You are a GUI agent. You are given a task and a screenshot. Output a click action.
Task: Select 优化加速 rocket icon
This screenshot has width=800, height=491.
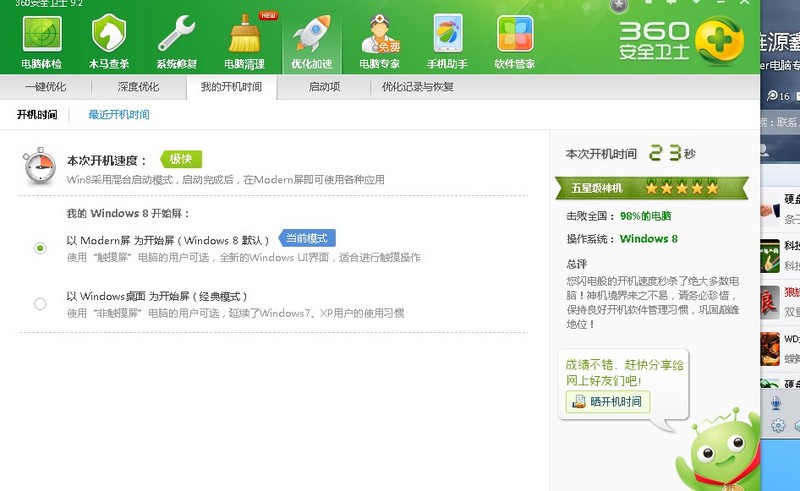312,34
